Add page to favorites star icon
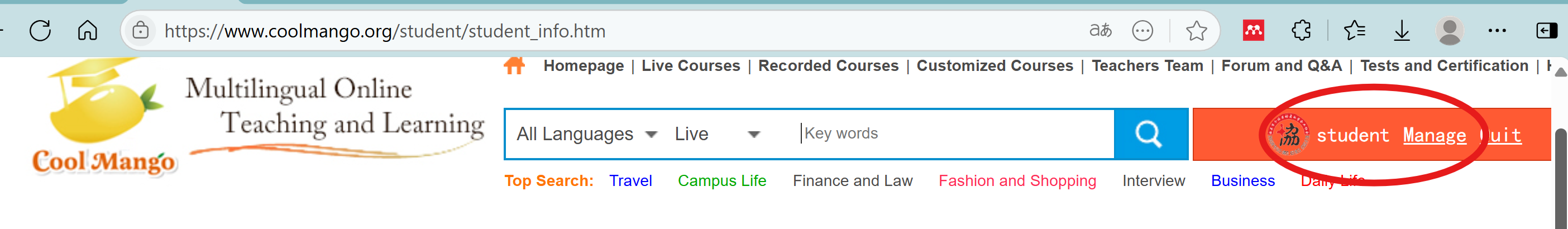 (1196, 31)
